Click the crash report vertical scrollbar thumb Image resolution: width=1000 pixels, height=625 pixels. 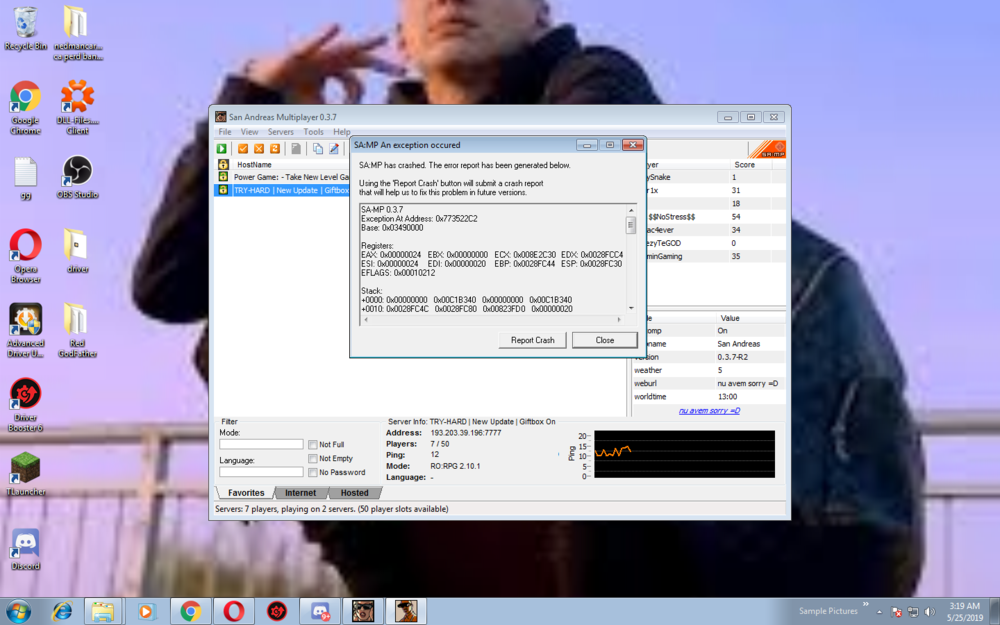tap(631, 224)
